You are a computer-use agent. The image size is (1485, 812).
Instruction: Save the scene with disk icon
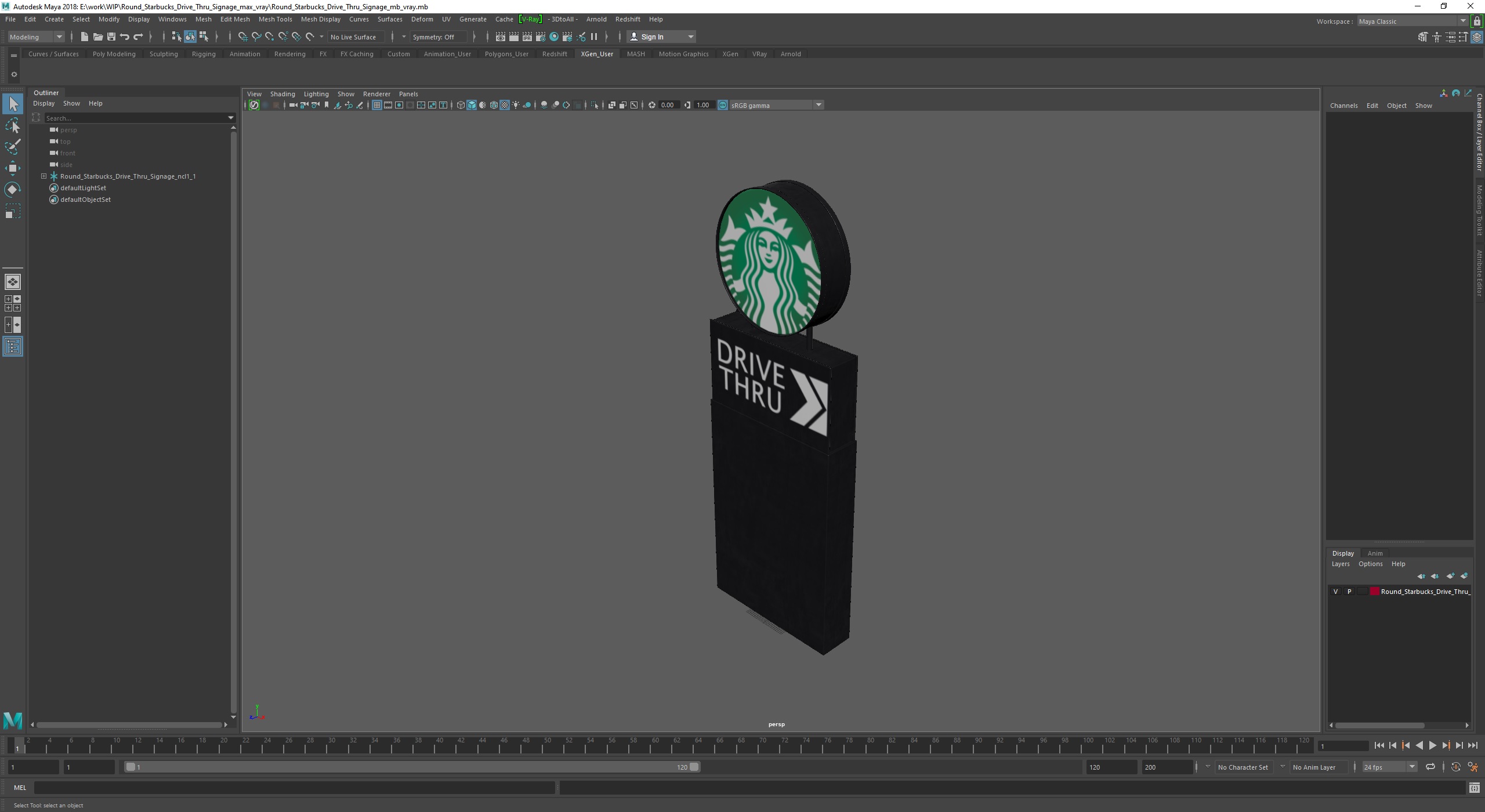click(111, 37)
